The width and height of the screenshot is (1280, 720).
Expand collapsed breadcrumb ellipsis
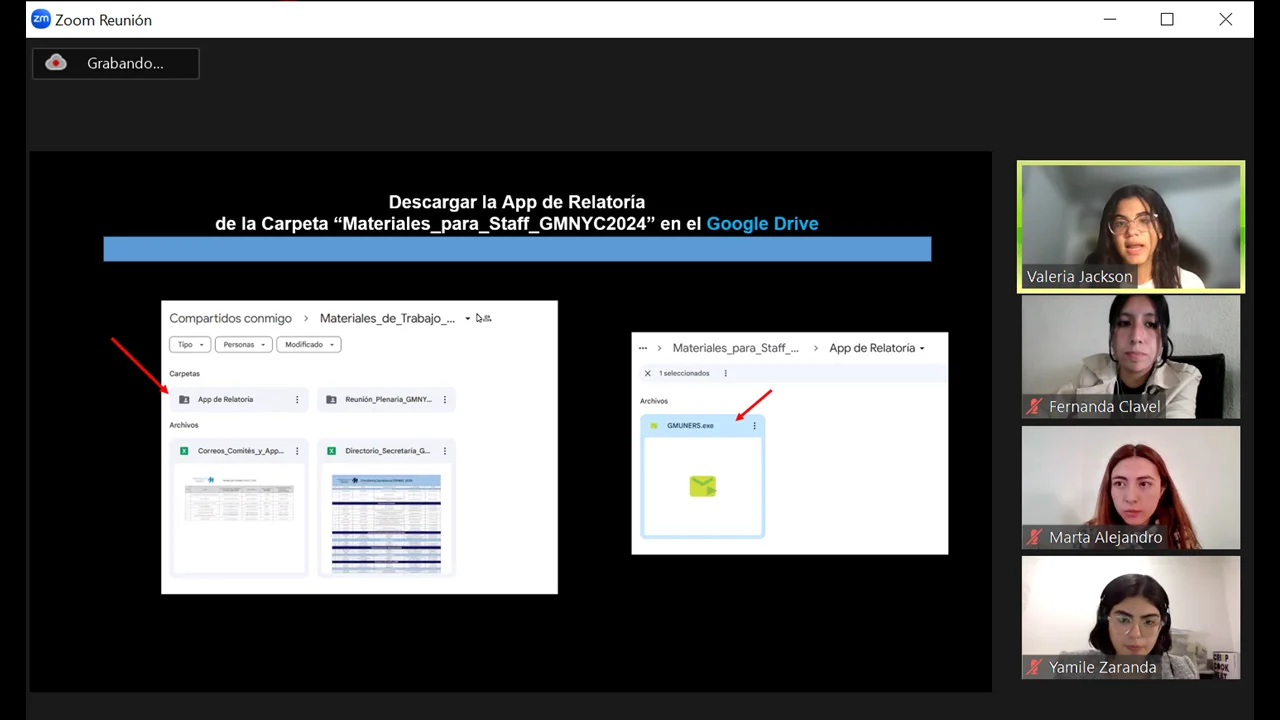coord(642,348)
